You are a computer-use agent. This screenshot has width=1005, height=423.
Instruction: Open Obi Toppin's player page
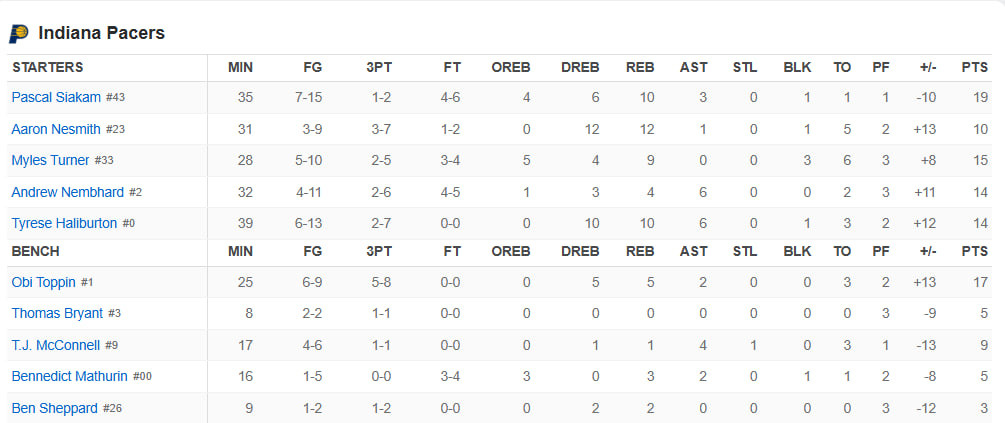click(43, 282)
